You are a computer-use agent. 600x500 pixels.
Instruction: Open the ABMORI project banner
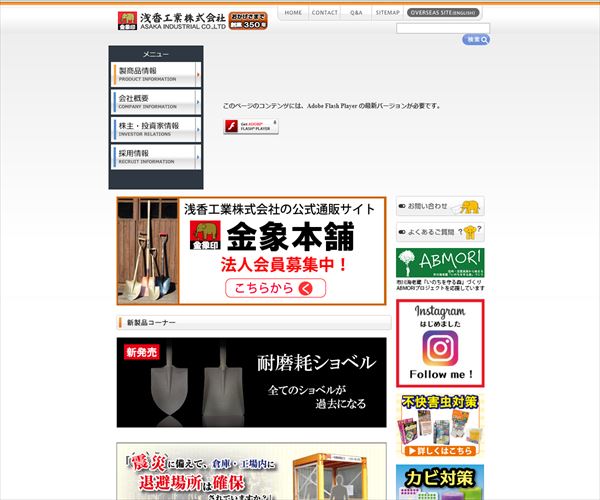click(x=440, y=263)
